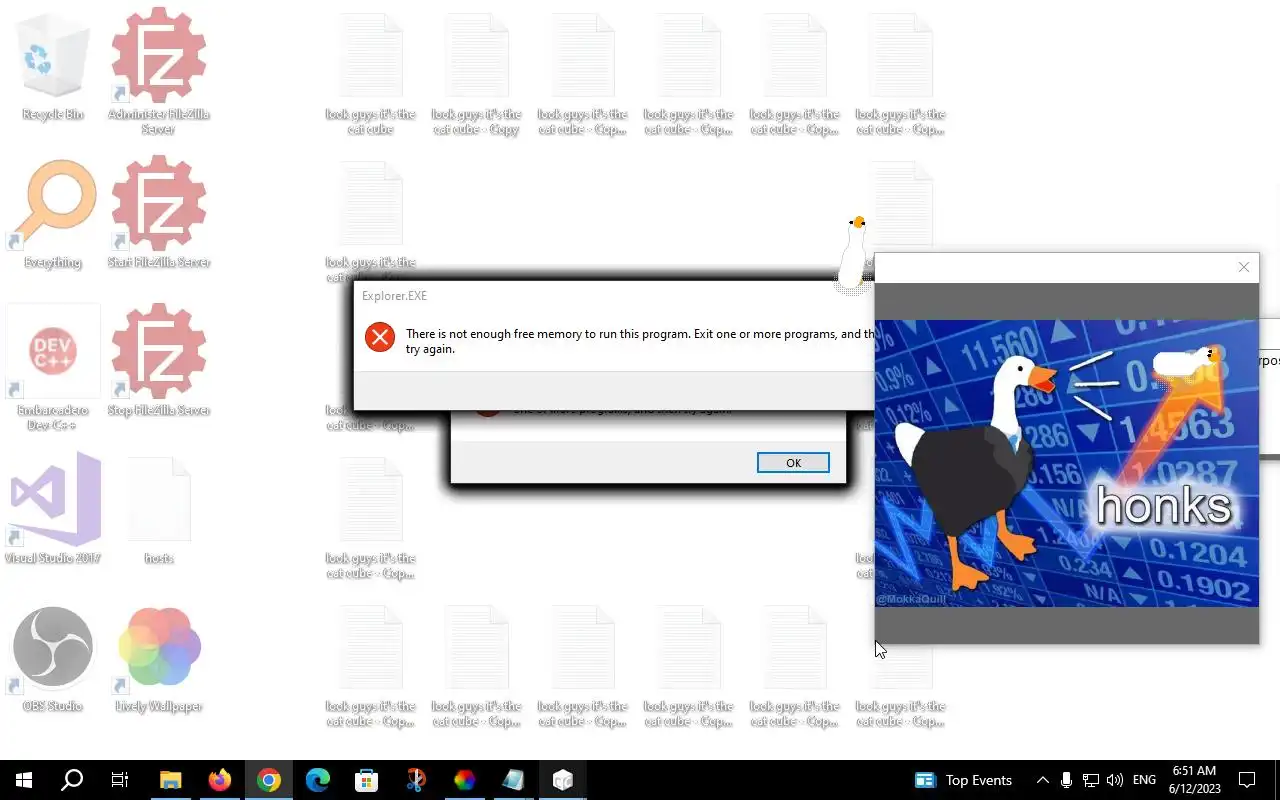Click the white goose walking on desktop
The image size is (1280, 800).
click(853, 255)
